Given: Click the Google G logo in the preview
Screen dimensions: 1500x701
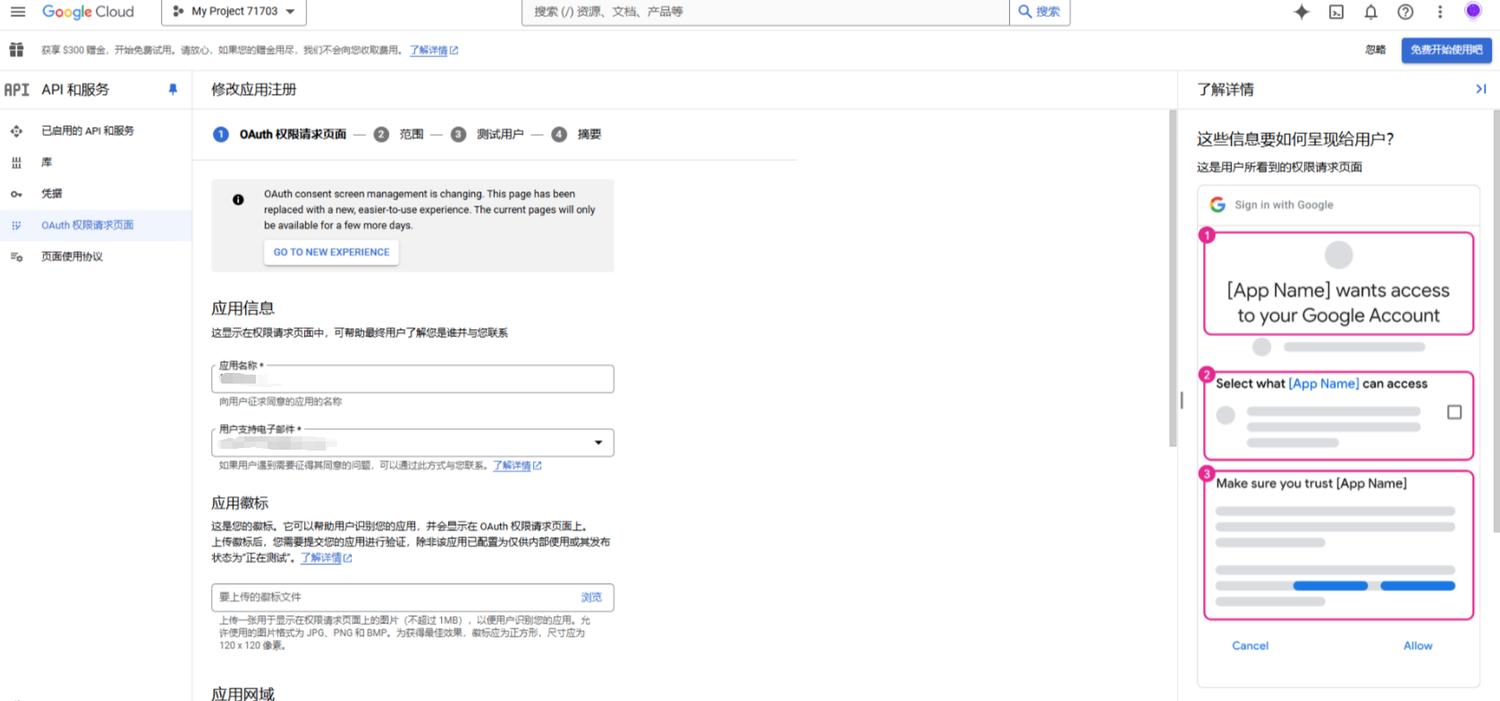Looking at the screenshot, I should point(1217,205).
